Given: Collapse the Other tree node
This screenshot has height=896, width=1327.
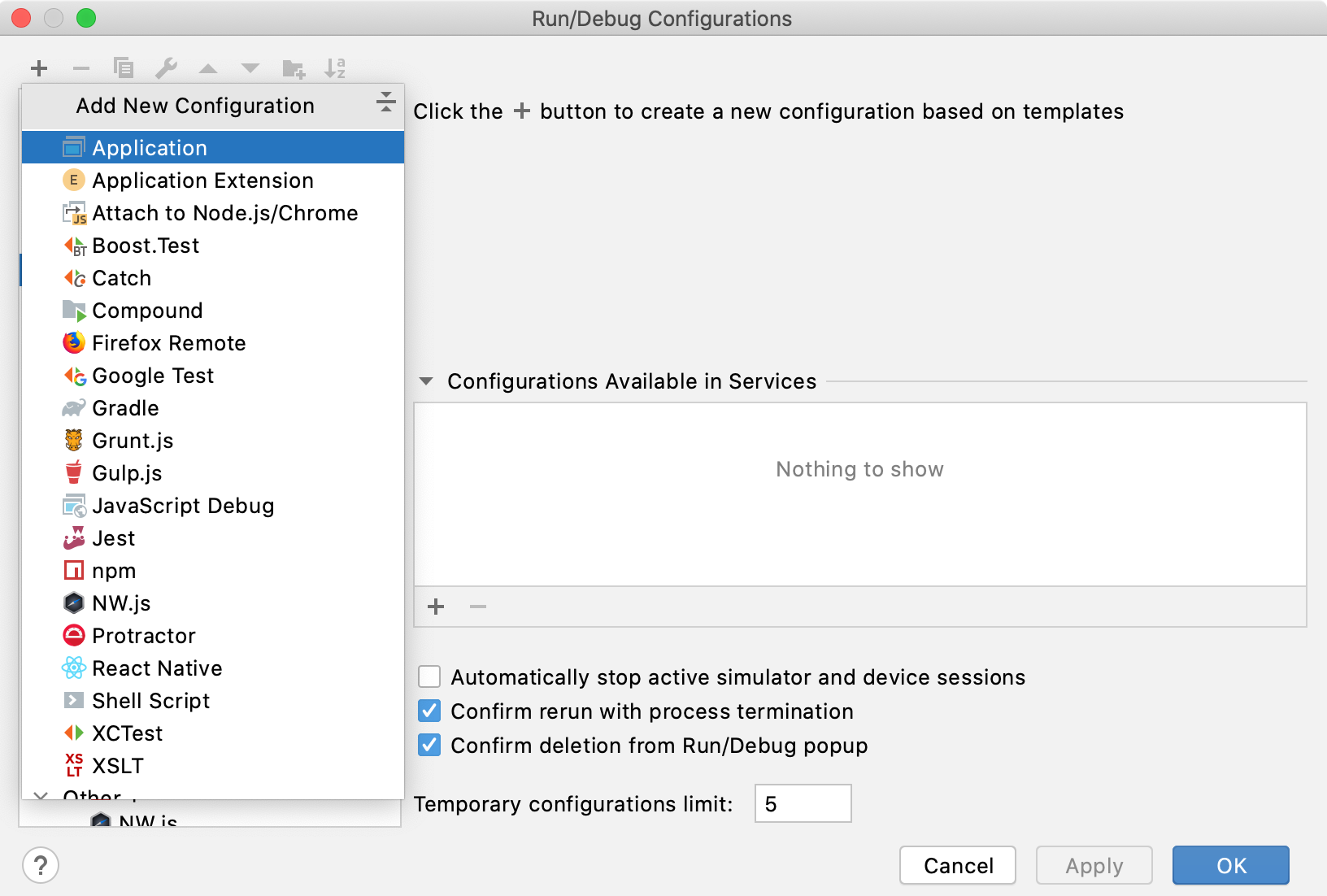Looking at the screenshot, I should click(40, 796).
